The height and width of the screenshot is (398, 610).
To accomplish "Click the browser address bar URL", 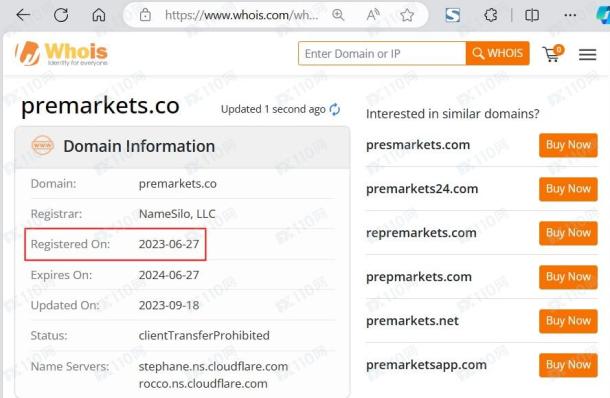I will click(x=242, y=15).
